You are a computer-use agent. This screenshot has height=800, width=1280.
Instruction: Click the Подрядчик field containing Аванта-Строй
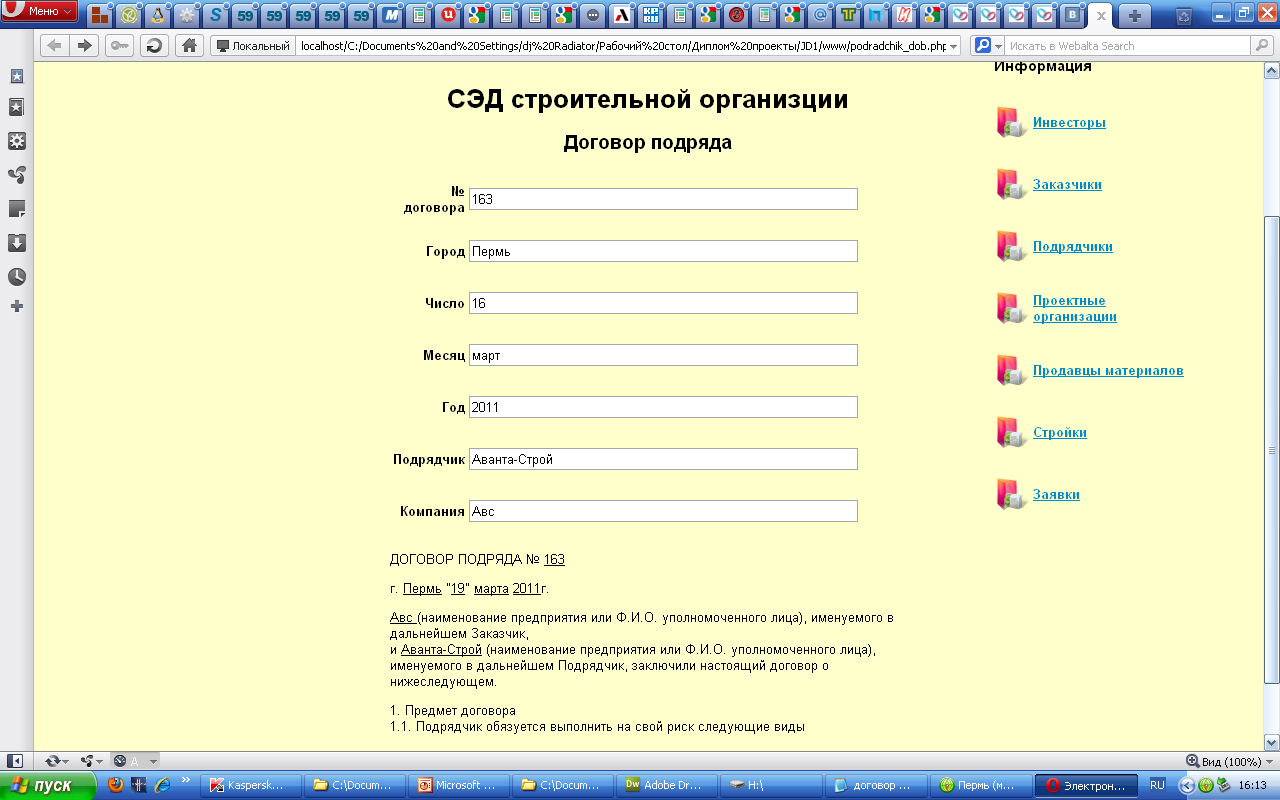(x=663, y=459)
